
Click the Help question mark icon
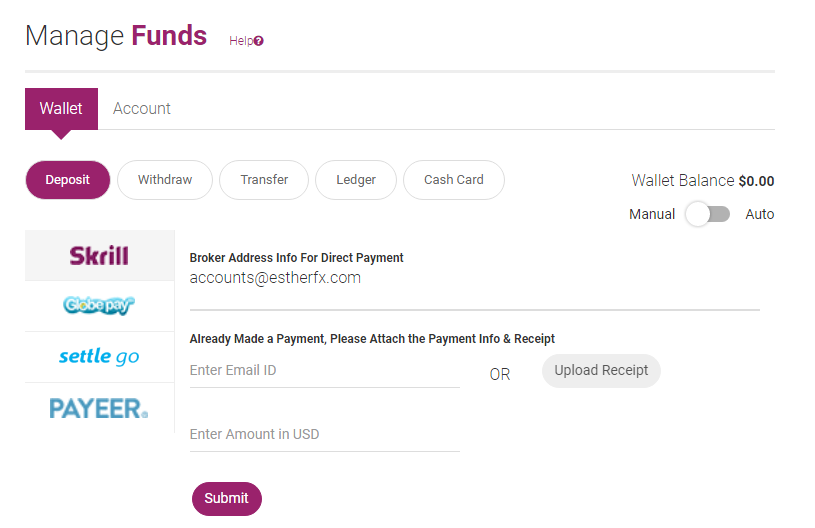pos(259,41)
